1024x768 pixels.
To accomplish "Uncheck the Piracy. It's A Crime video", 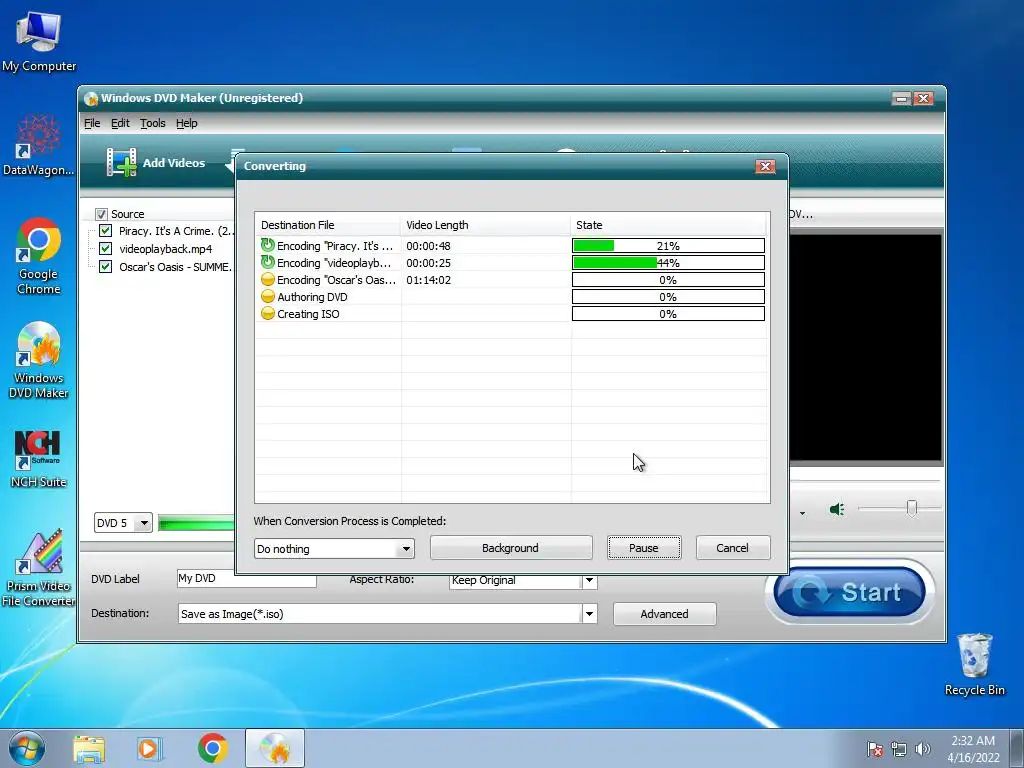I will click(105, 231).
